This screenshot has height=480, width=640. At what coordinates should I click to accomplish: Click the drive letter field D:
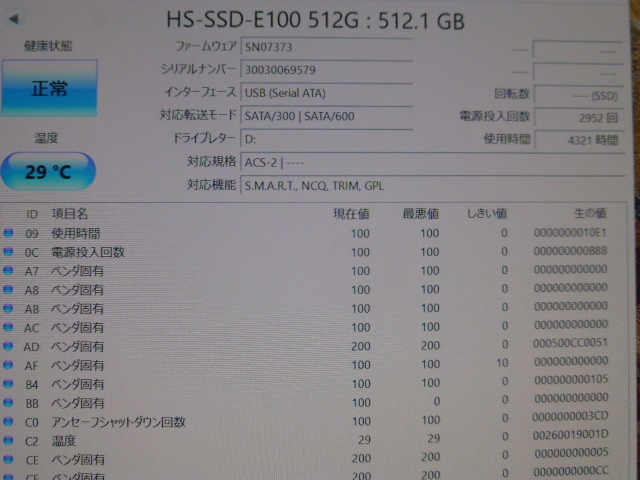click(327, 139)
